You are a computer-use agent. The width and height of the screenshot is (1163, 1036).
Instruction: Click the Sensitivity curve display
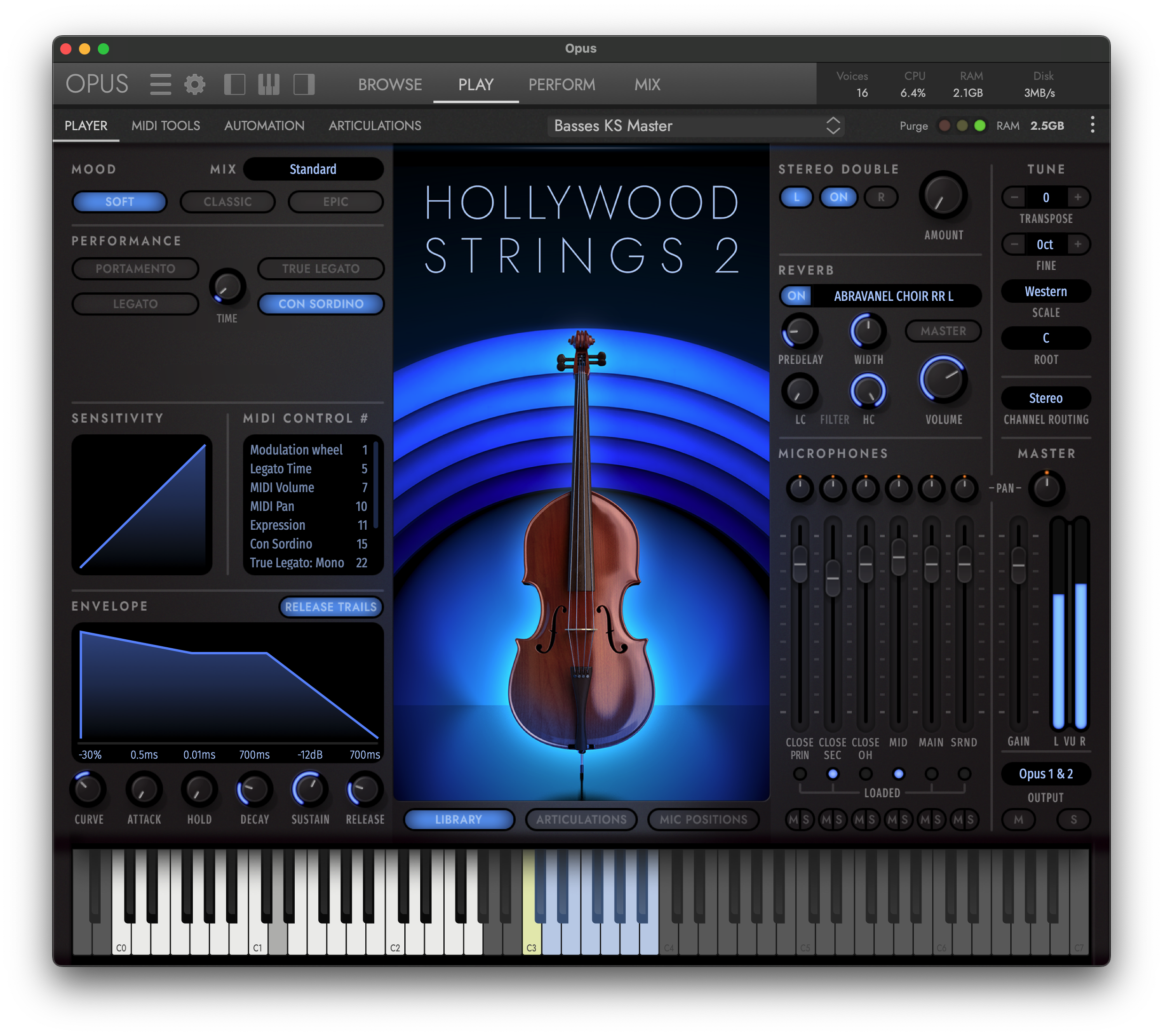[x=142, y=504]
